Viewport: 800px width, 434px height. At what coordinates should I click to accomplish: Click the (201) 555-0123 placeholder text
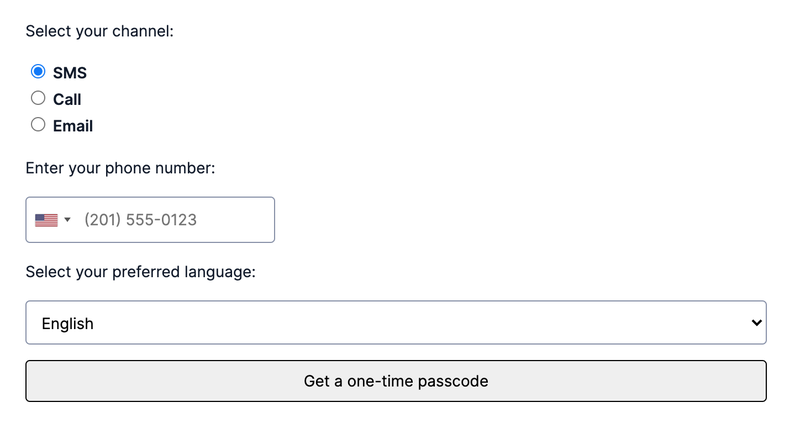click(140, 220)
